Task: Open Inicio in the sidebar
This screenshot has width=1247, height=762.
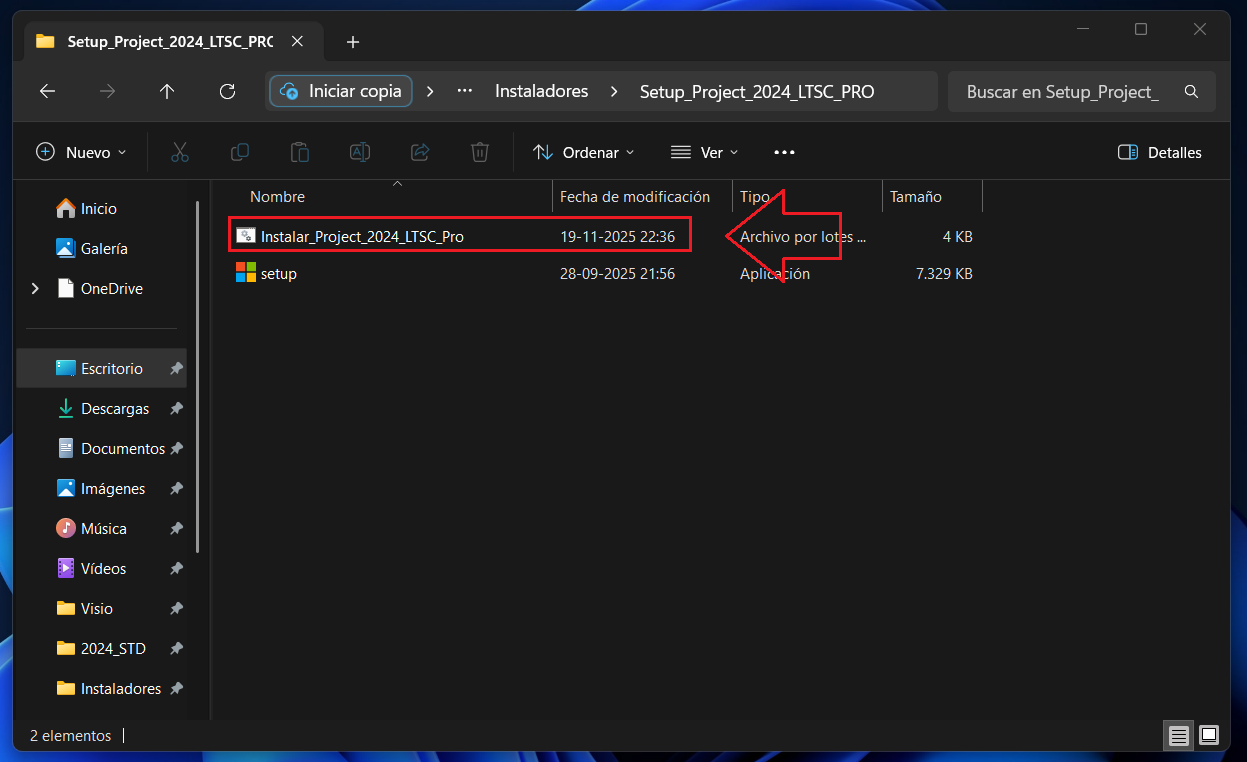Action: coord(99,209)
